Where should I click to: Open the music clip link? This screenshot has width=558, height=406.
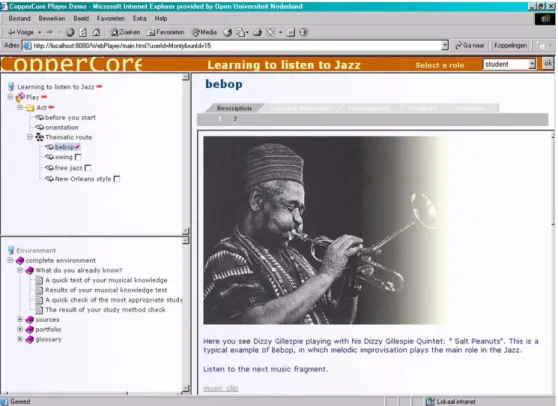pos(221,388)
